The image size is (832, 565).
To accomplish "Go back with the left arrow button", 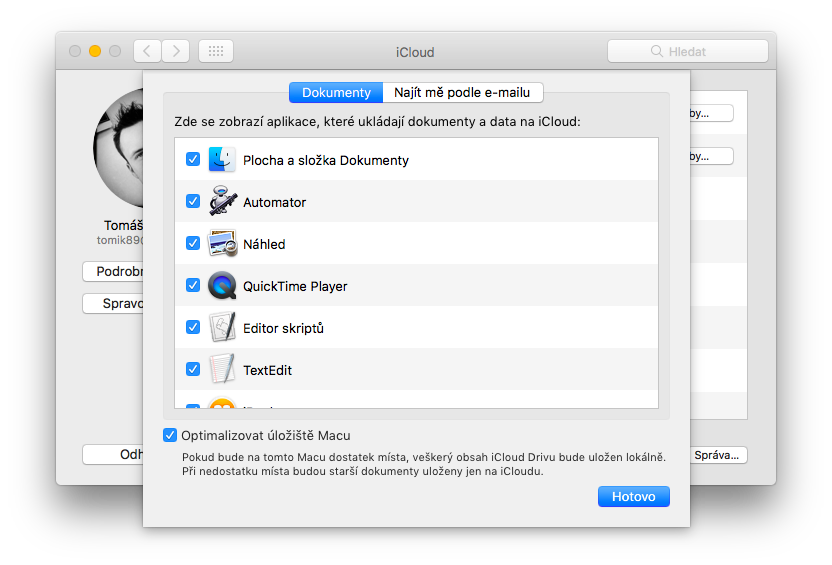I will tap(147, 51).
